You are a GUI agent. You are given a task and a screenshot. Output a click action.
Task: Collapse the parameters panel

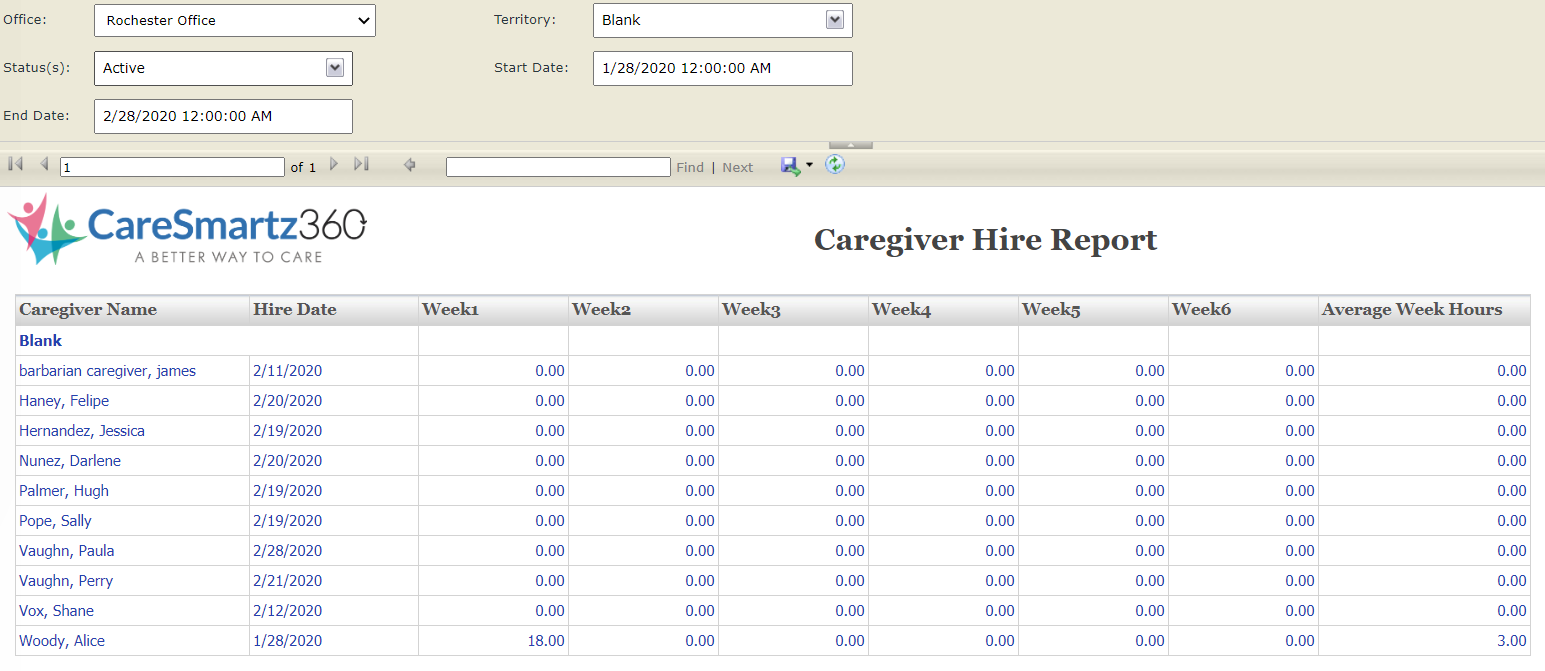tap(851, 145)
